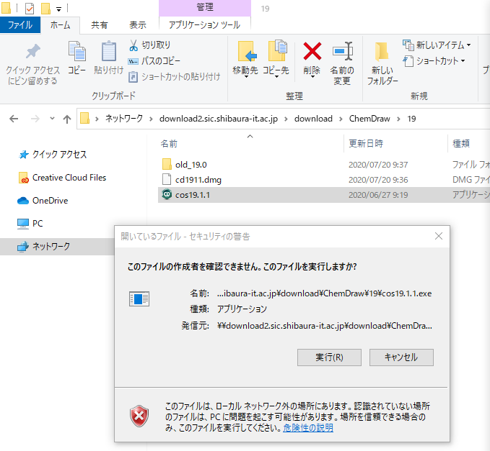Click the Copy icon in clipboard group

(x=77, y=51)
